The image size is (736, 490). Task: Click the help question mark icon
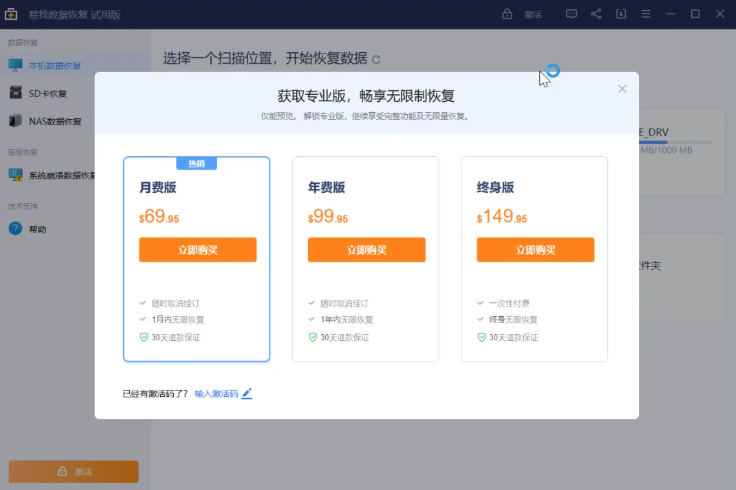tap(15, 229)
